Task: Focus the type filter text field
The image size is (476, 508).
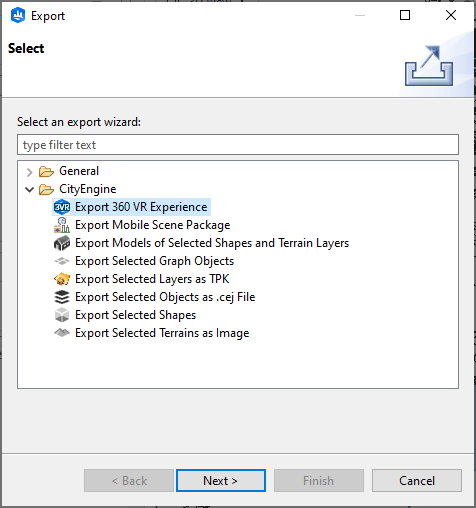Action: point(238,145)
